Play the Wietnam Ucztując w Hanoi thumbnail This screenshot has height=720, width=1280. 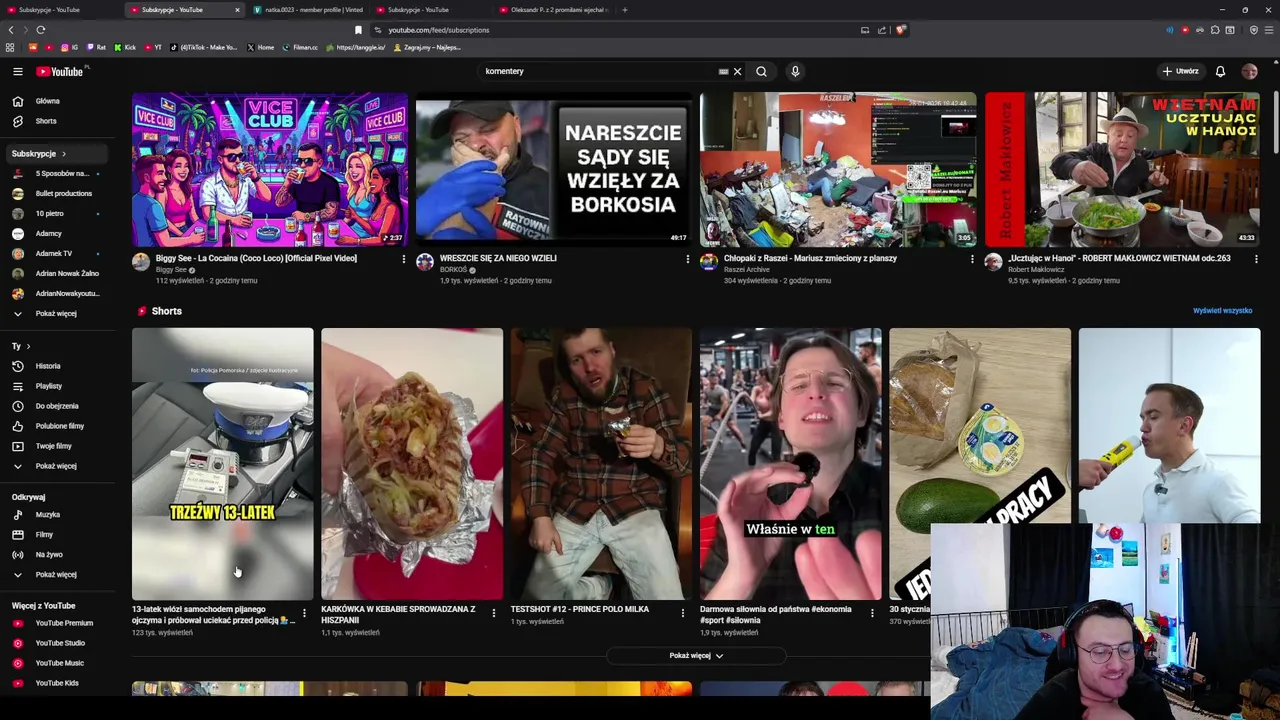click(x=1122, y=169)
